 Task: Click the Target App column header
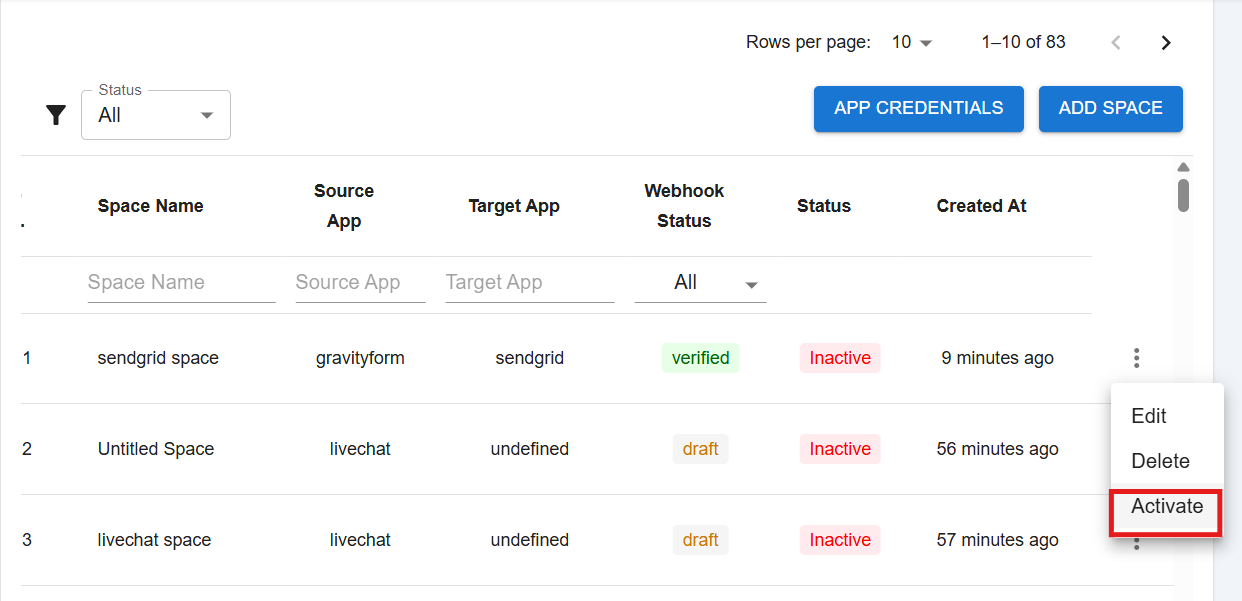tap(514, 206)
